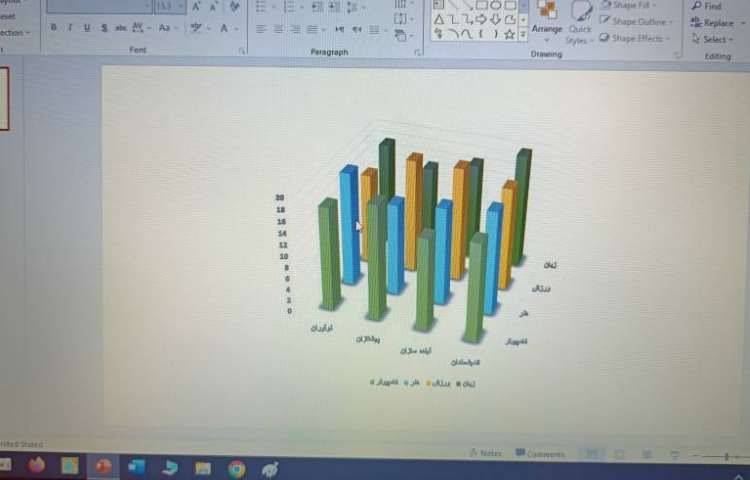This screenshot has width=750, height=480.
Task: Select the slide thumbnail in left pane
Action: (3, 98)
